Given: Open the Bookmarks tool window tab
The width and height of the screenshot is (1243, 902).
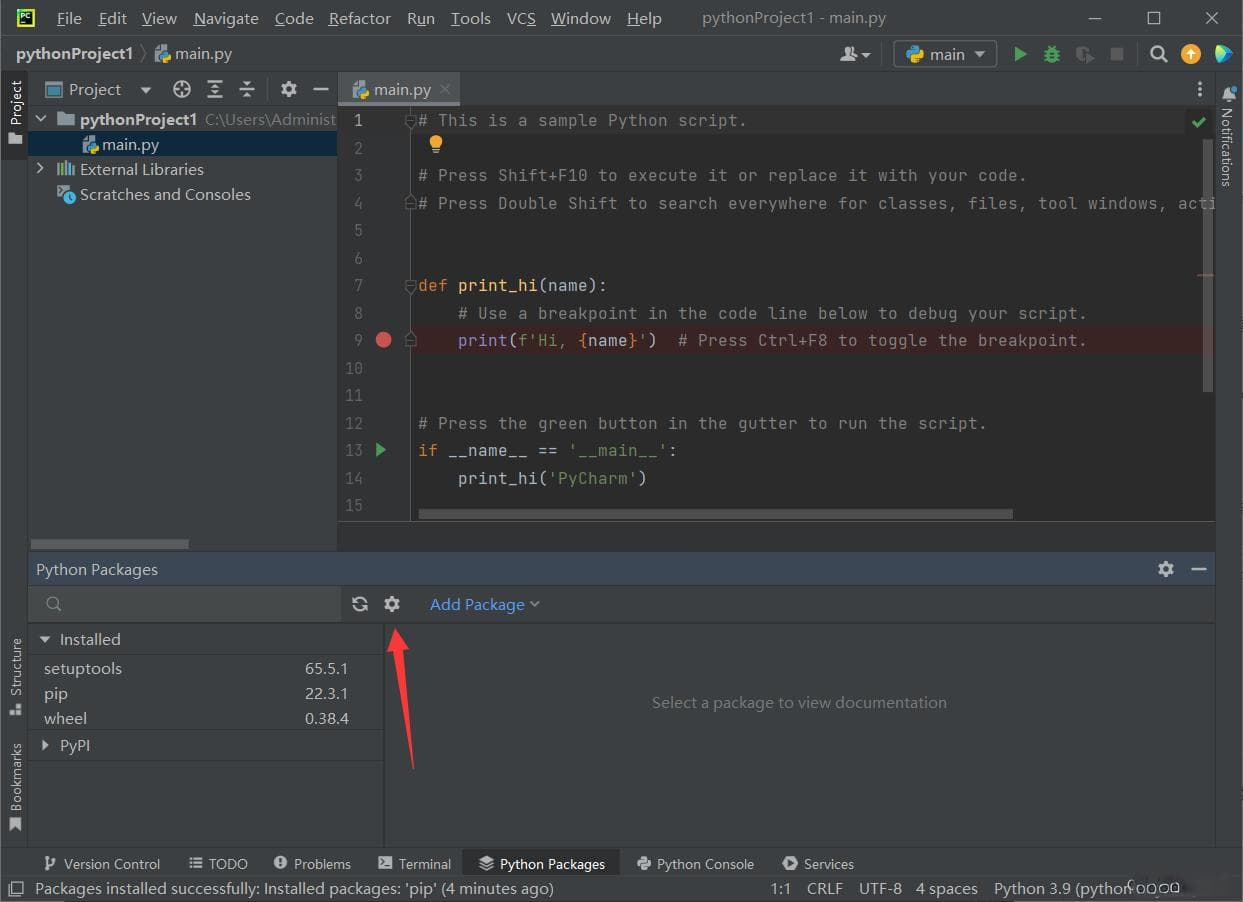Looking at the screenshot, I should pyautogui.click(x=15, y=786).
